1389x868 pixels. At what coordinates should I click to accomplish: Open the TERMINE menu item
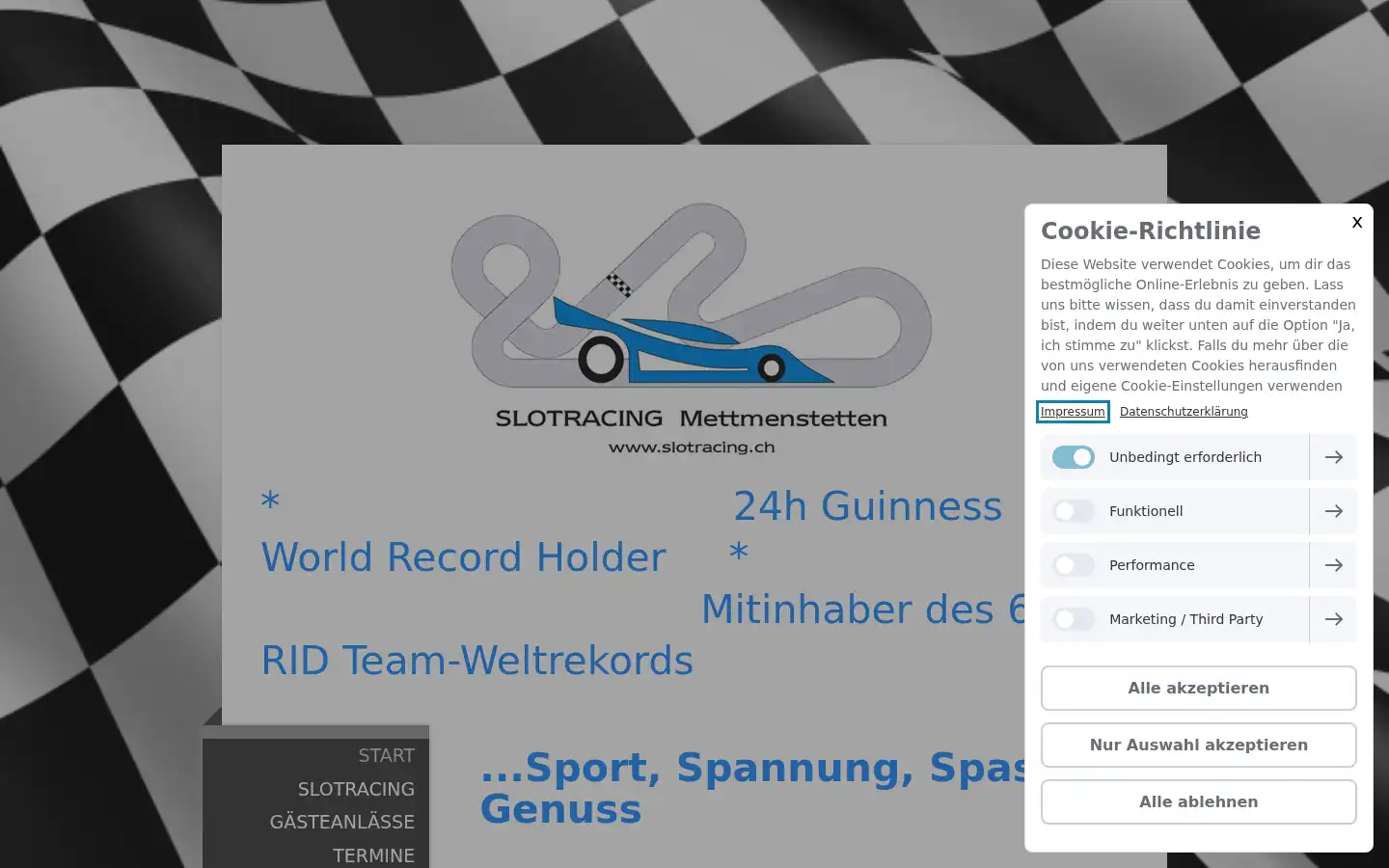pyautogui.click(x=373, y=855)
